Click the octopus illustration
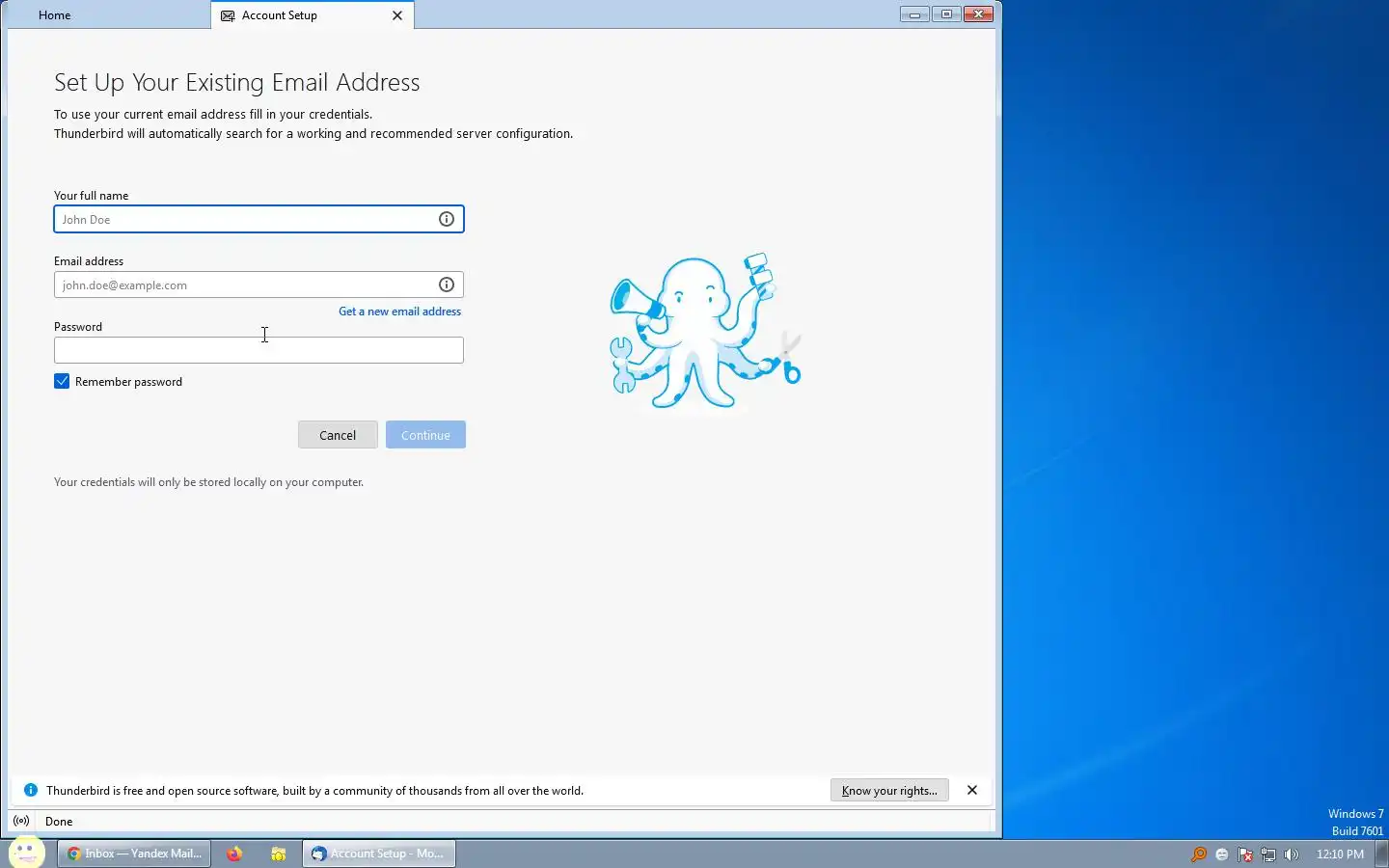 coord(705,332)
